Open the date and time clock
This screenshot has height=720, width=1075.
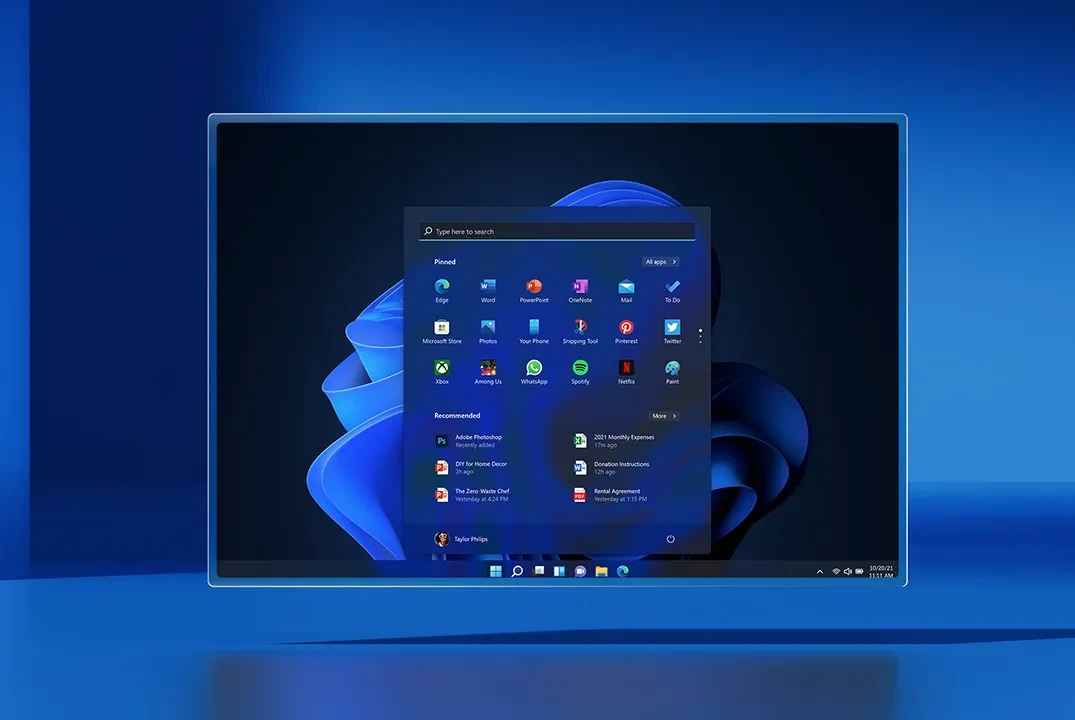[881, 572]
